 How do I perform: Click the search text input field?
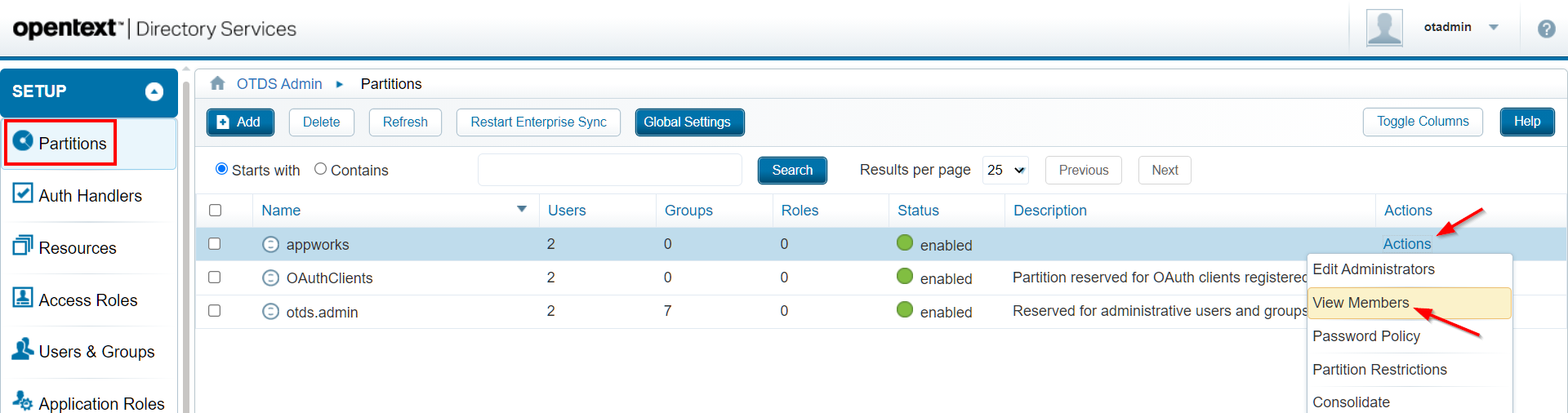tap(609, 170)
